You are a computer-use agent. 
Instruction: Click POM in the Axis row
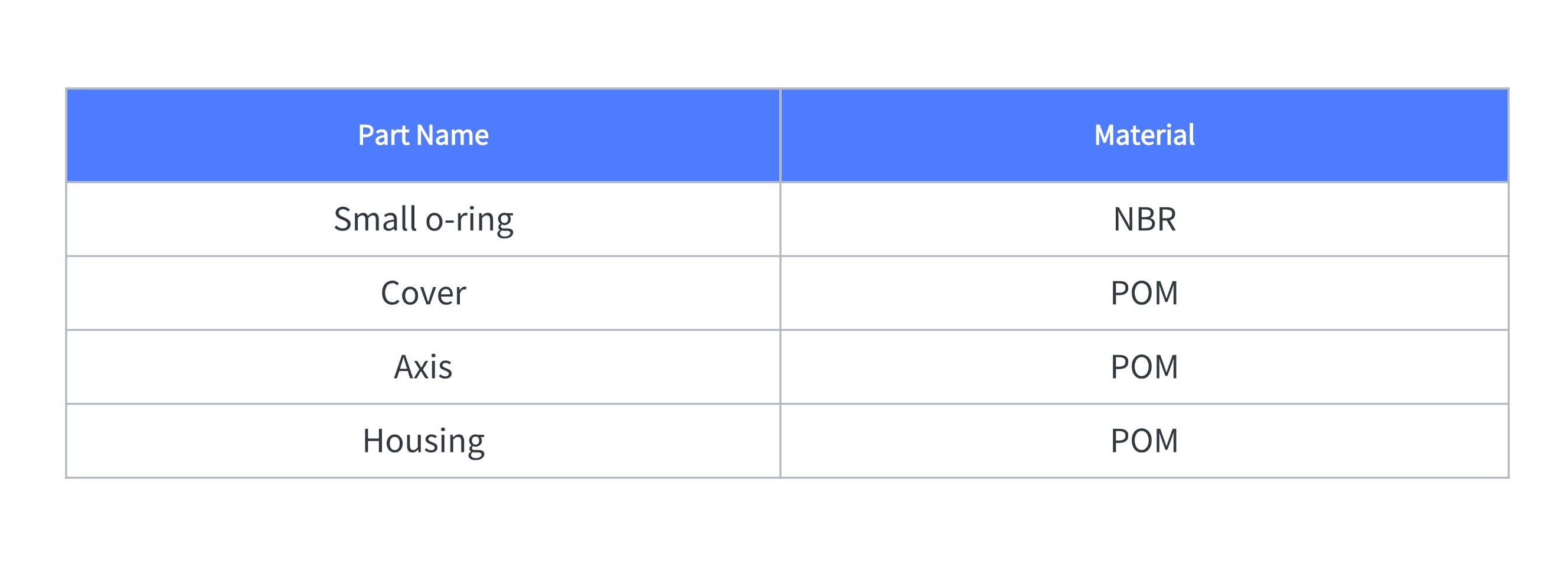click(1144, 367)
